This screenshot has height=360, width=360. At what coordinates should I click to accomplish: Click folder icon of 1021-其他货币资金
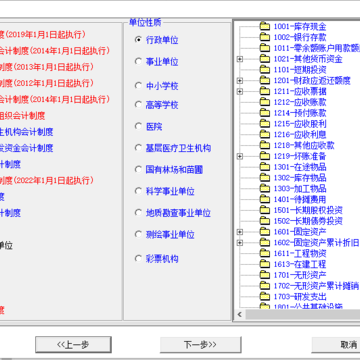[x=265, y=59]
